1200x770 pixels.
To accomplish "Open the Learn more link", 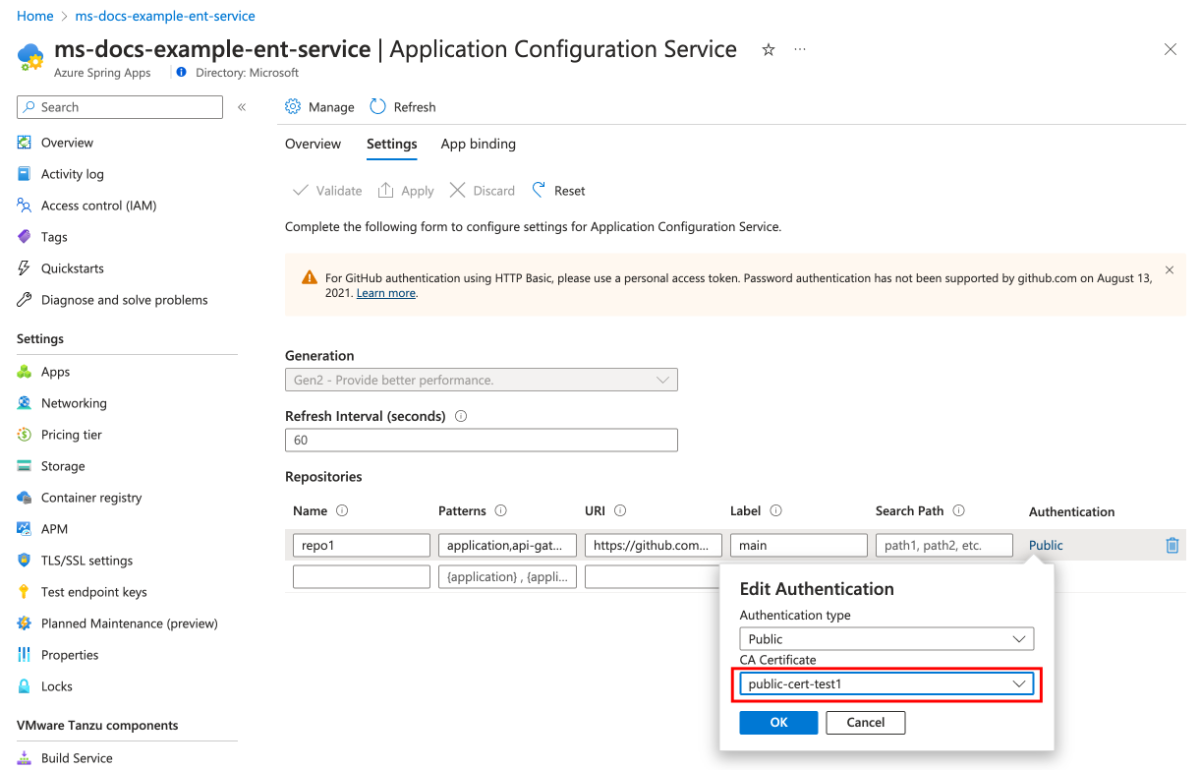I will coord(386,293).
